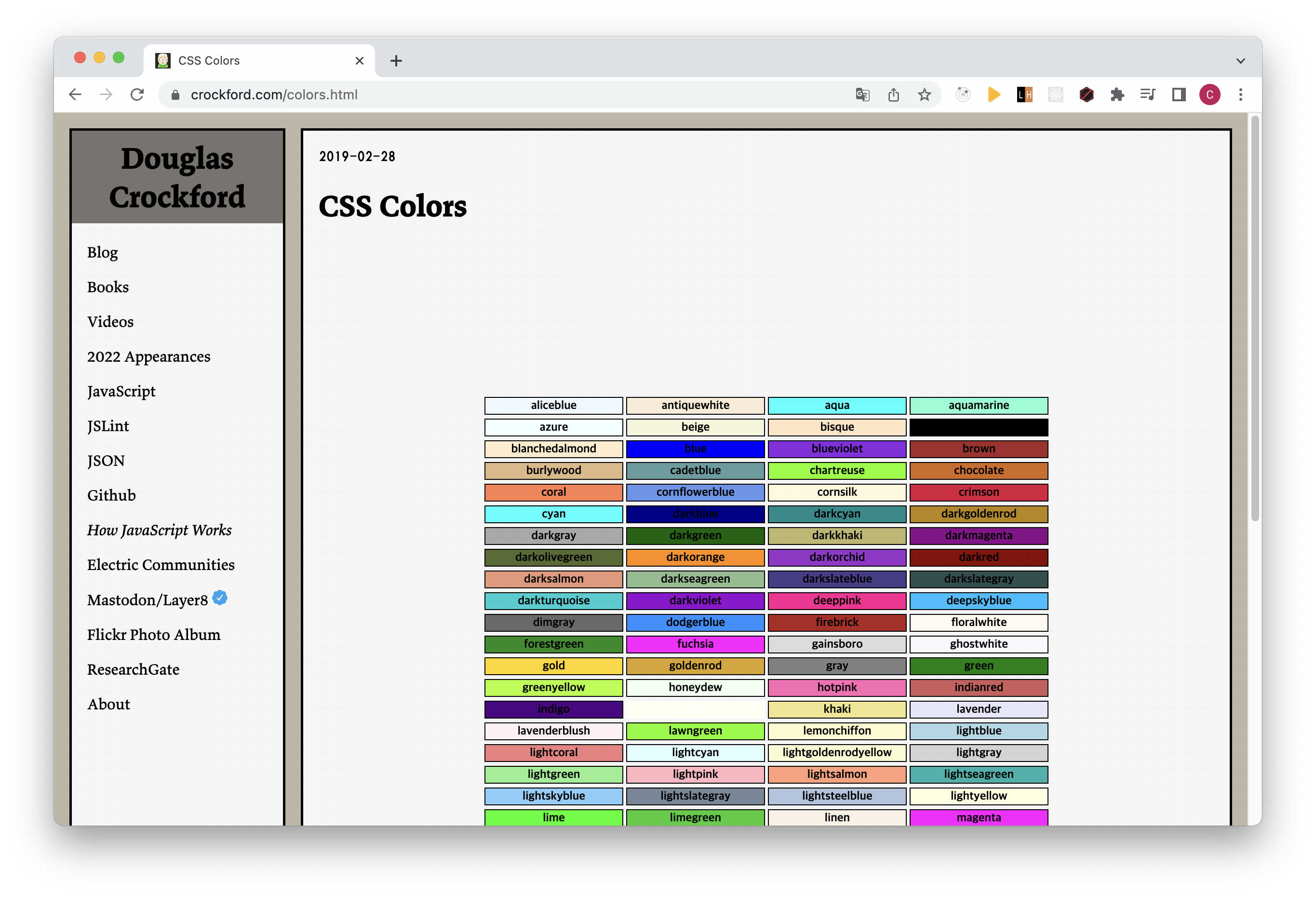Click the fuchsia color swatch

coord(695,644)
